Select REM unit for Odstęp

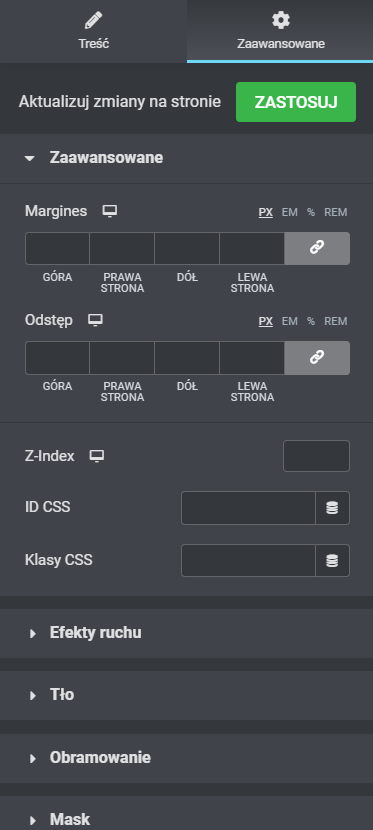point(335,321)
